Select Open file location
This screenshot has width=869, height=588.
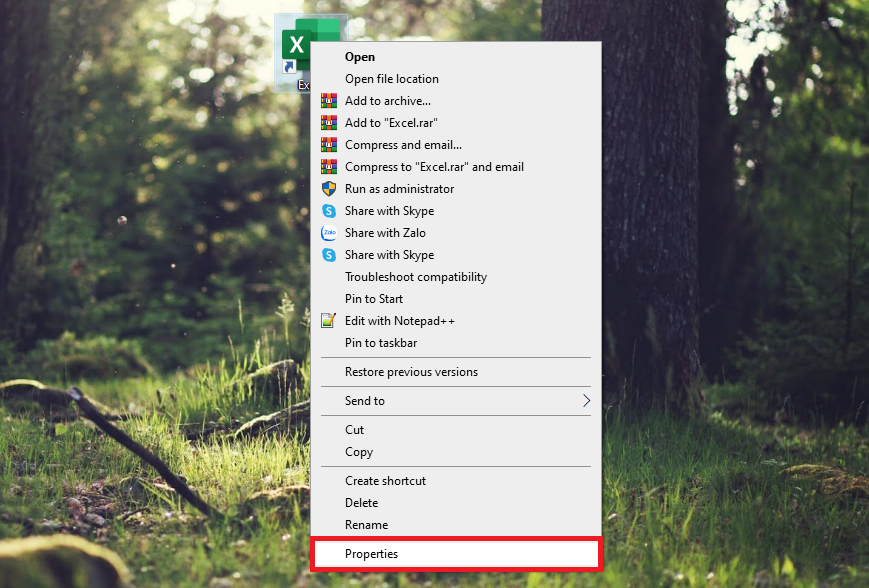tap(456, 79)
